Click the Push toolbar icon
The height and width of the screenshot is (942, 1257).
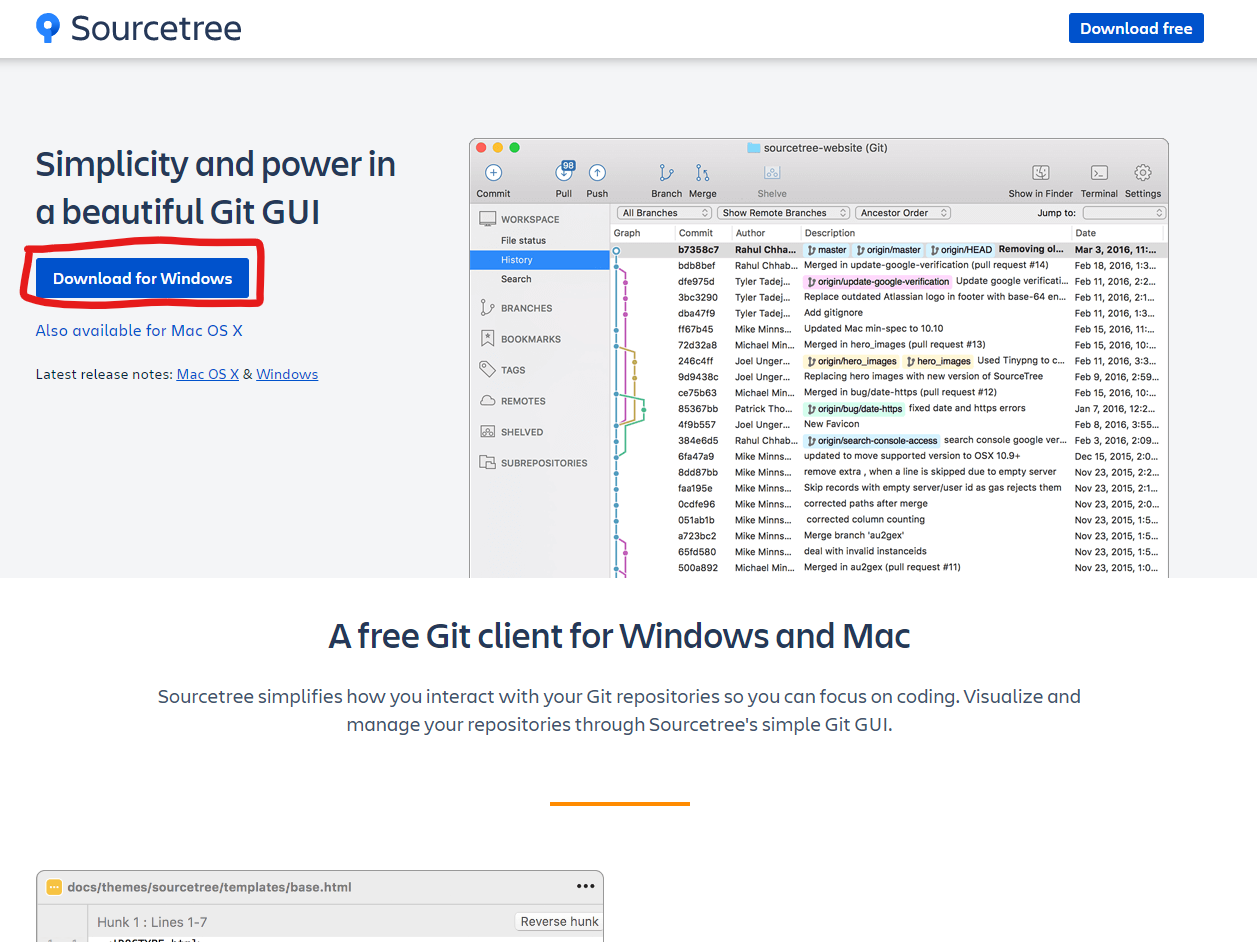coord(597,173)
